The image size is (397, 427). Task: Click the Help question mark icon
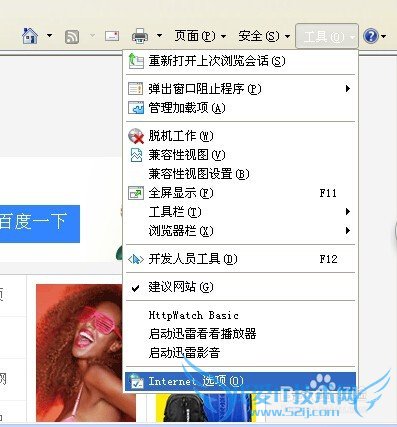pos(370,36)
